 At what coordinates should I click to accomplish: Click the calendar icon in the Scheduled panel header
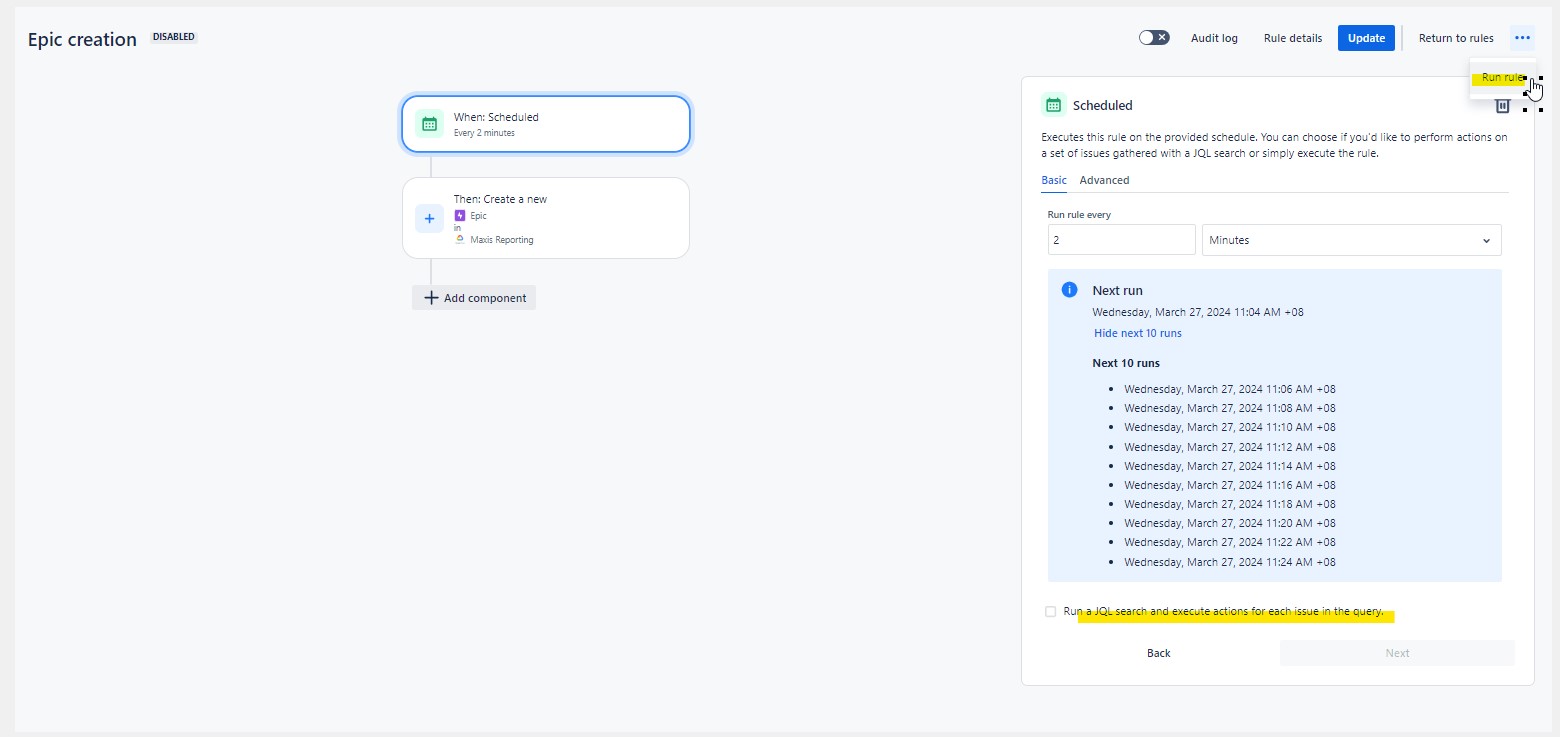coord(1053,105)
